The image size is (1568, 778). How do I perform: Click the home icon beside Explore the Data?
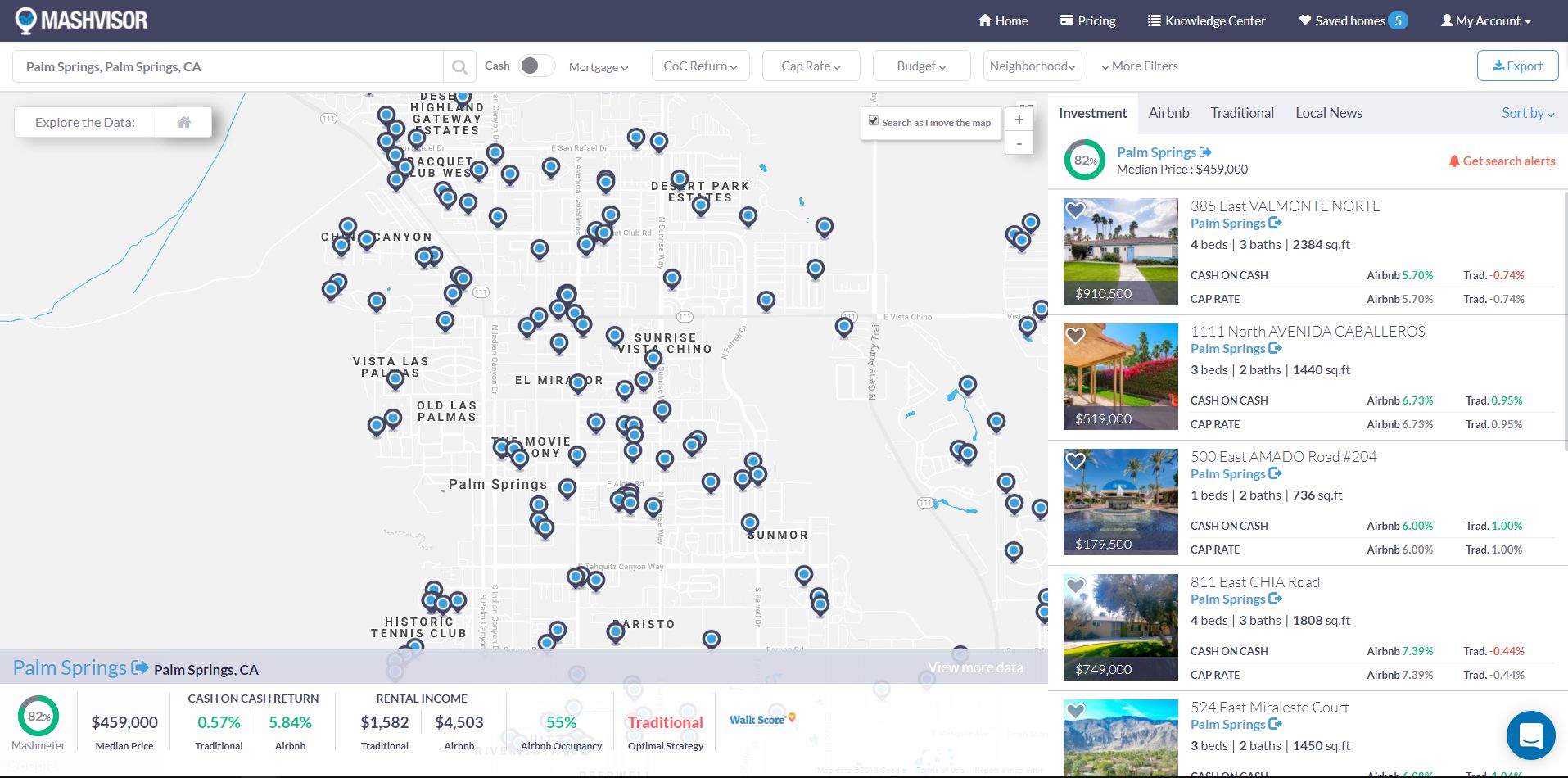click(x=184, y=122)
